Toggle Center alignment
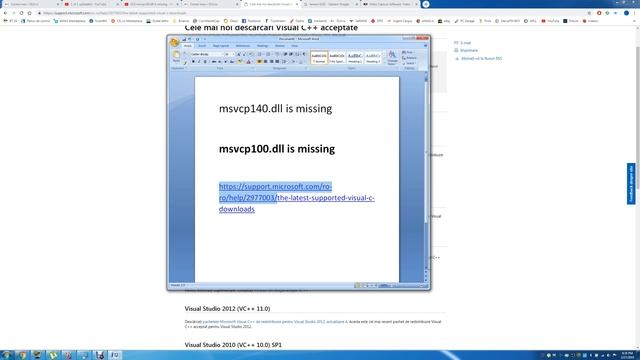This screenshot has height=360, width=640. click(x=265, y=62)
